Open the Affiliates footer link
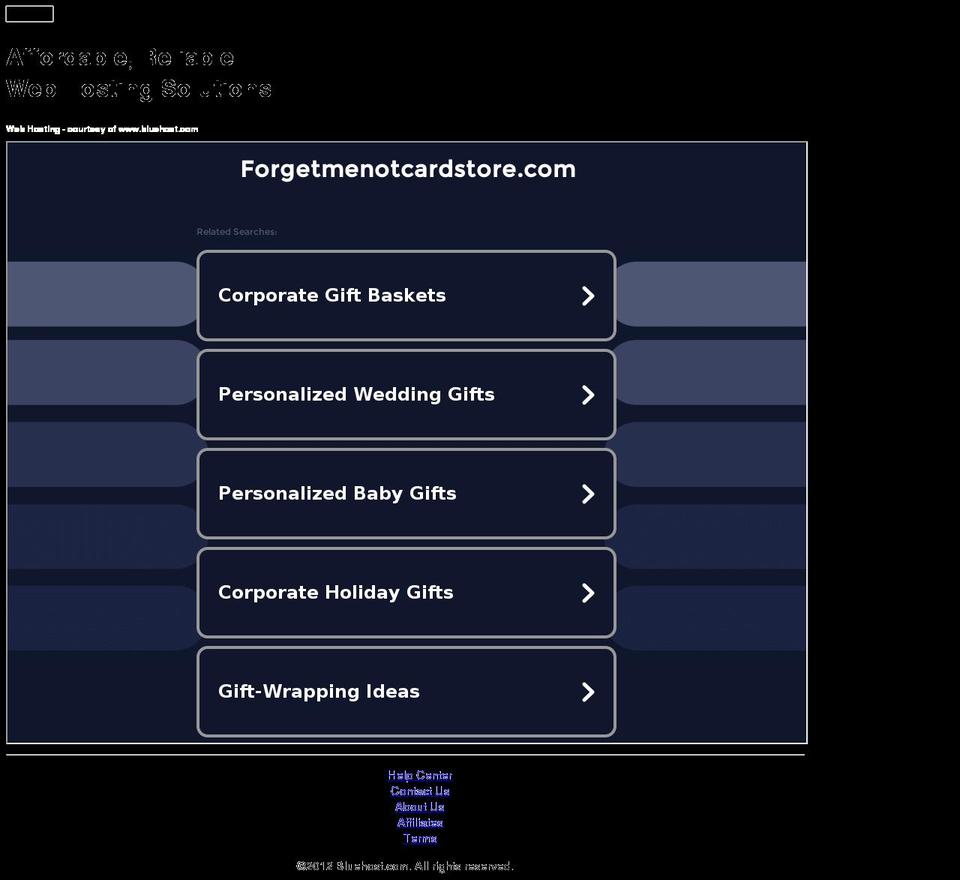This screenshot has width=960, height=880. [x=420, y=823]
